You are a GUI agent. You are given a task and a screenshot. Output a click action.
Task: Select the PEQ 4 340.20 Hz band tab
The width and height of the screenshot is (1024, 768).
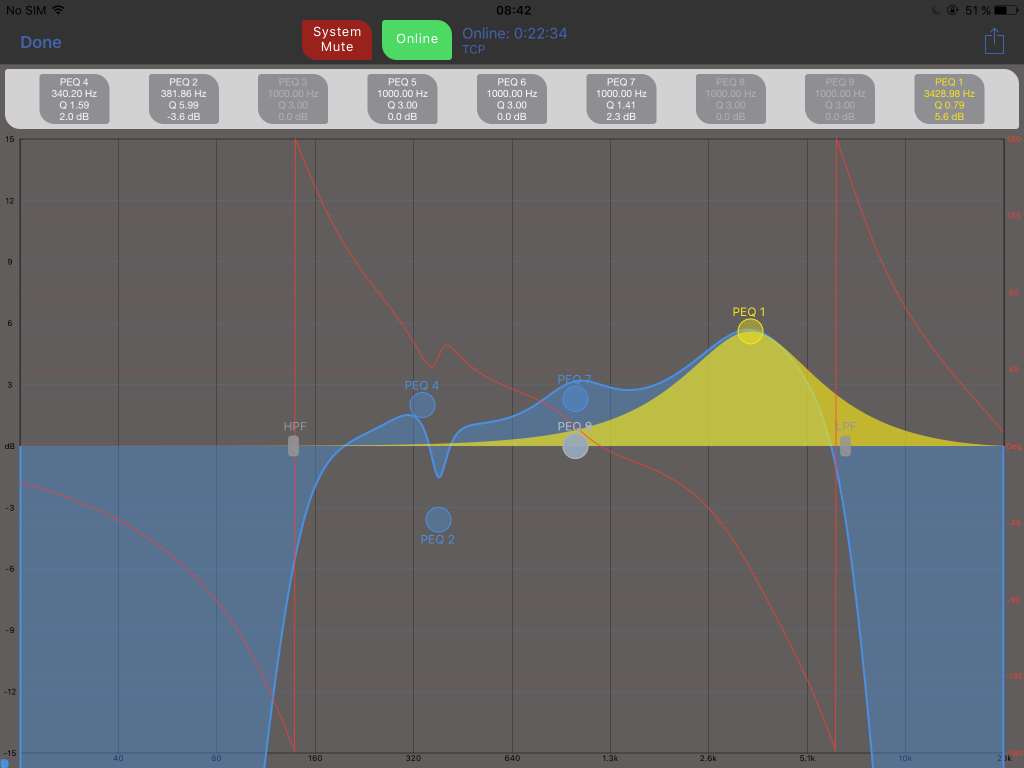pyautogui.click(x=74, y=99)
